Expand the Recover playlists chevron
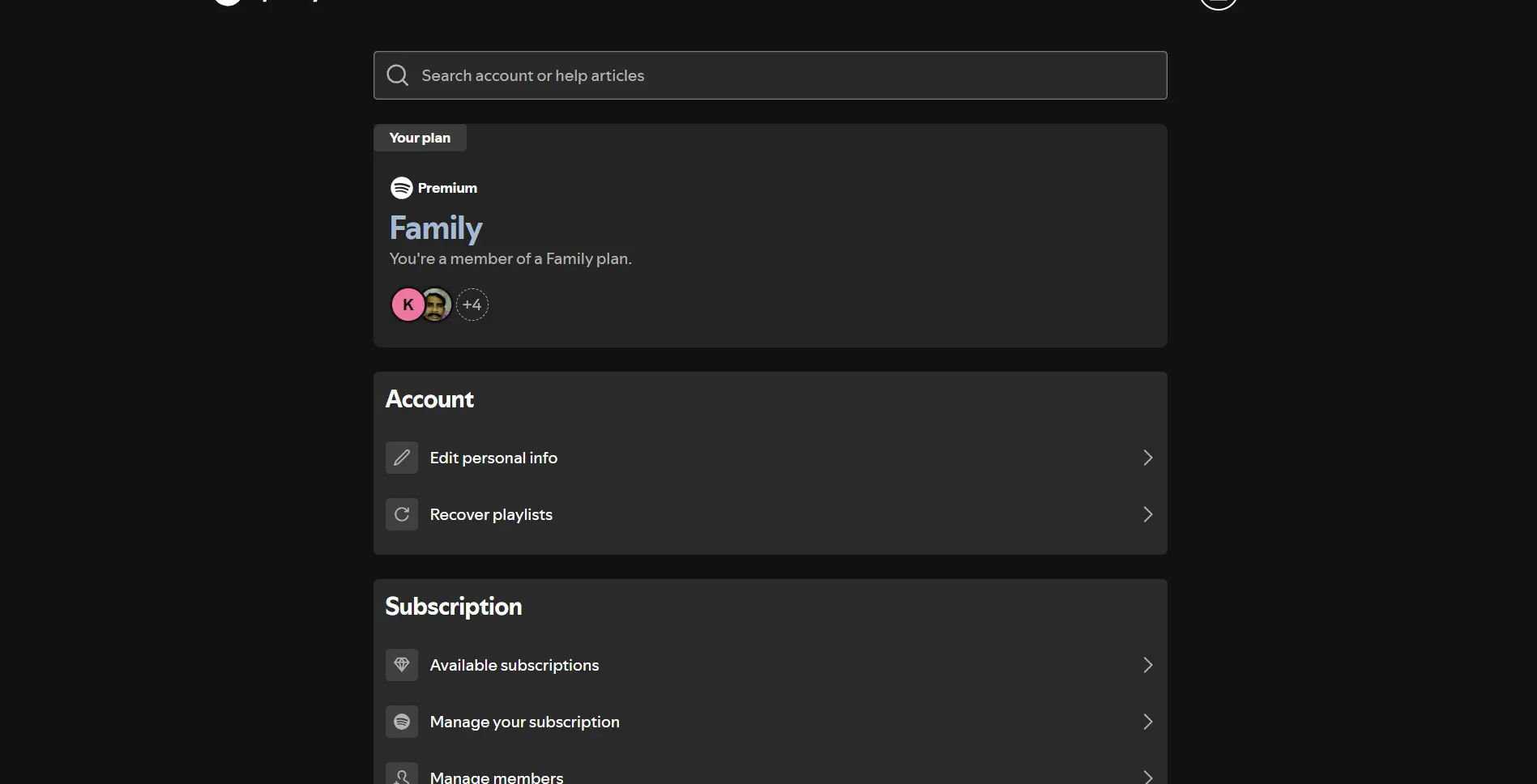Viewport: 1537px width, 784px height. pyautogui.click(x=1147, y=514)
